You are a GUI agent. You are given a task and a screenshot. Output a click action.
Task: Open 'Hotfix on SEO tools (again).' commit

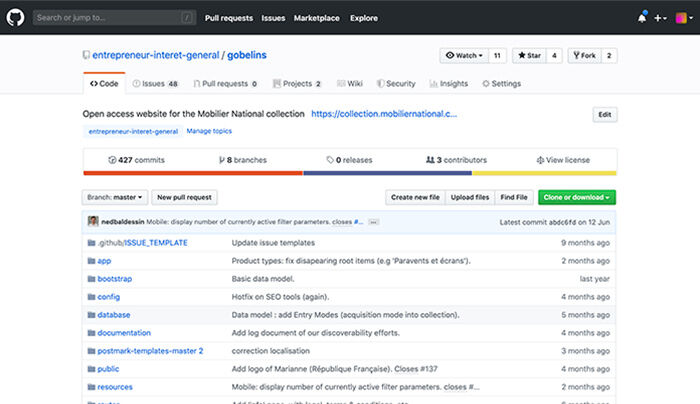pos(280,297)
